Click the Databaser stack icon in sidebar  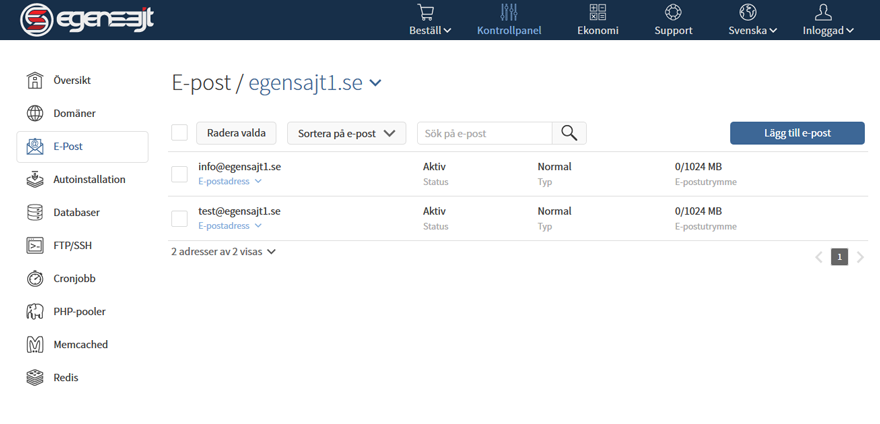pos(35,213)
